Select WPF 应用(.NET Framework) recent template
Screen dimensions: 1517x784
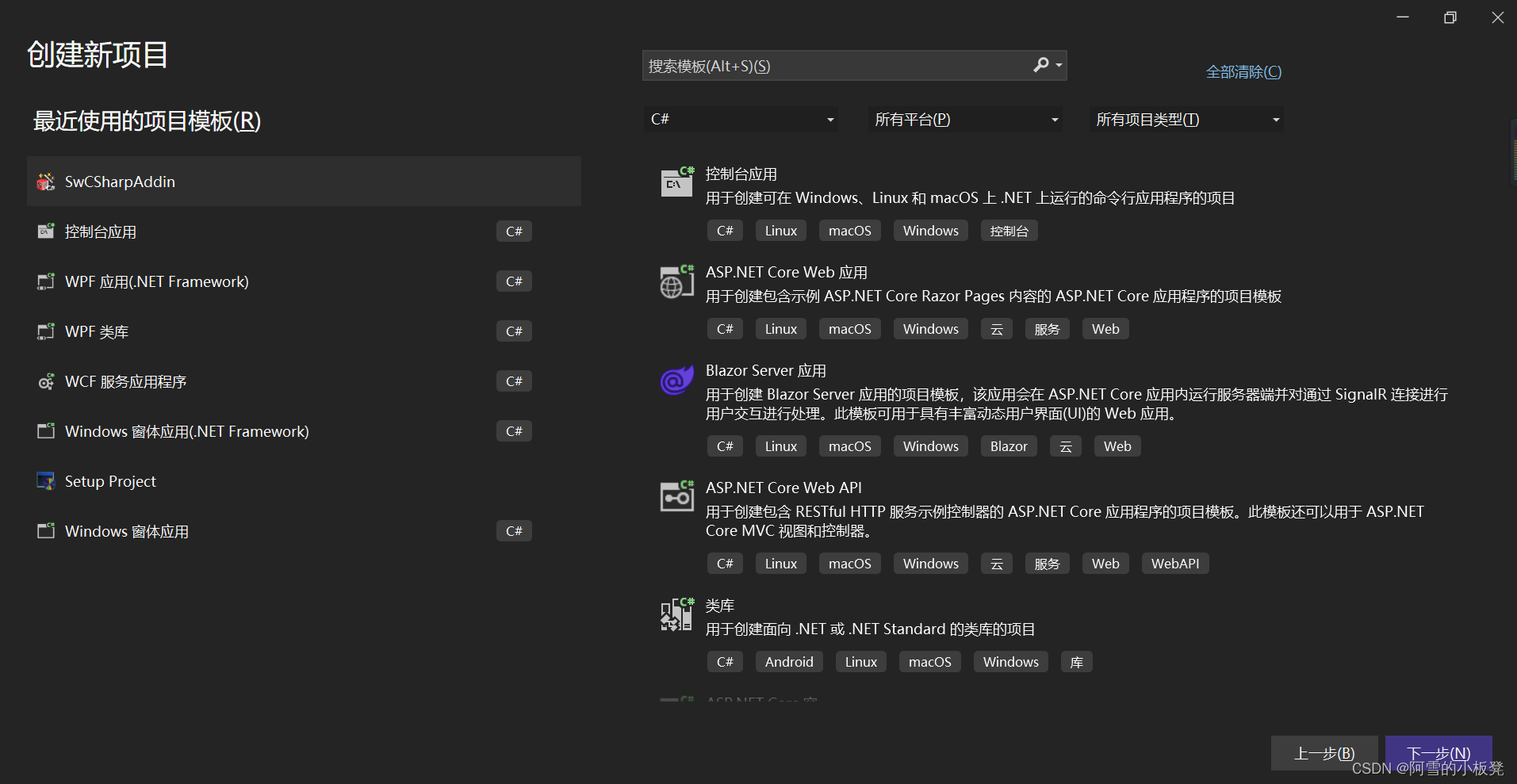[x=305, y=281]
